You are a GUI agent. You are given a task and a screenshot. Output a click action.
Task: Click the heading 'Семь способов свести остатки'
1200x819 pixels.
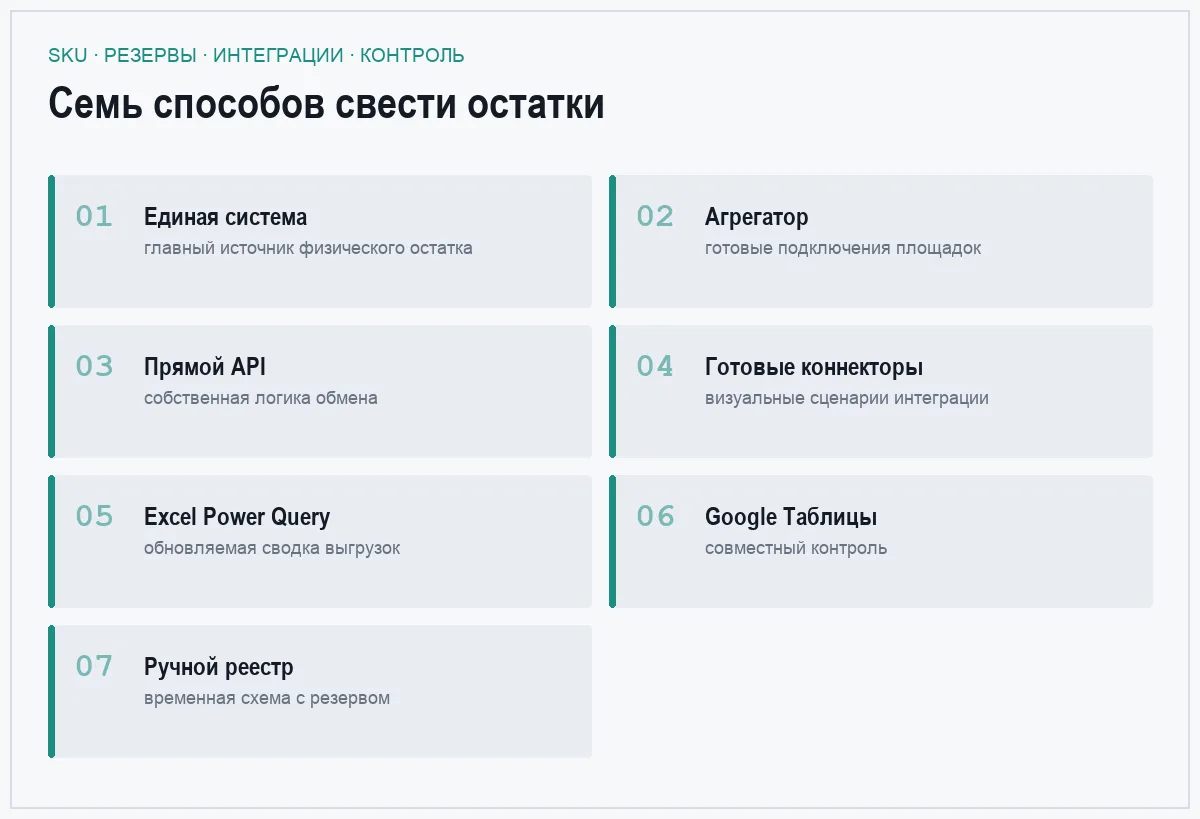point(326,104)
